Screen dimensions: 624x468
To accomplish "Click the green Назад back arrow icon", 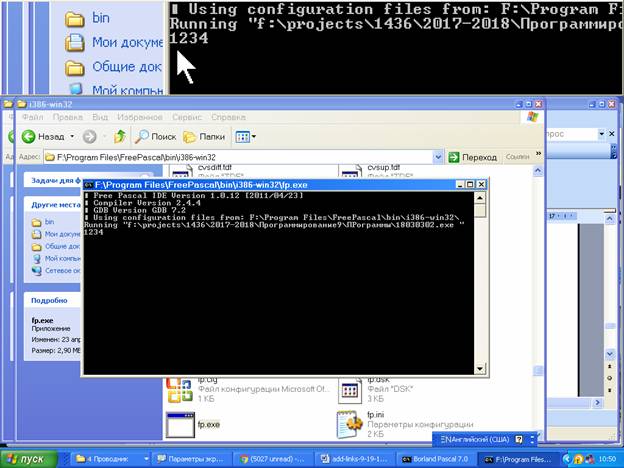I will click(28, 136).
